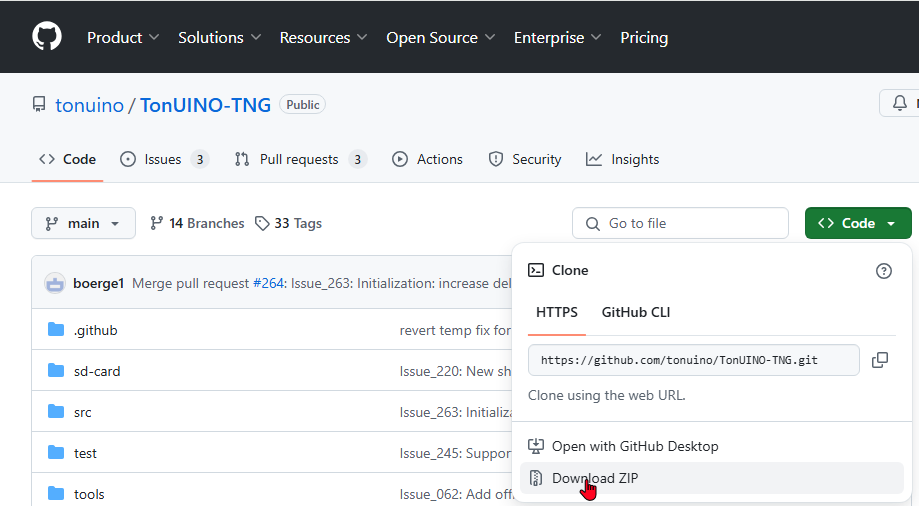Screen dimensions: 919x506
Task: Switch to the Code tab
Action: tap(67, 159)
